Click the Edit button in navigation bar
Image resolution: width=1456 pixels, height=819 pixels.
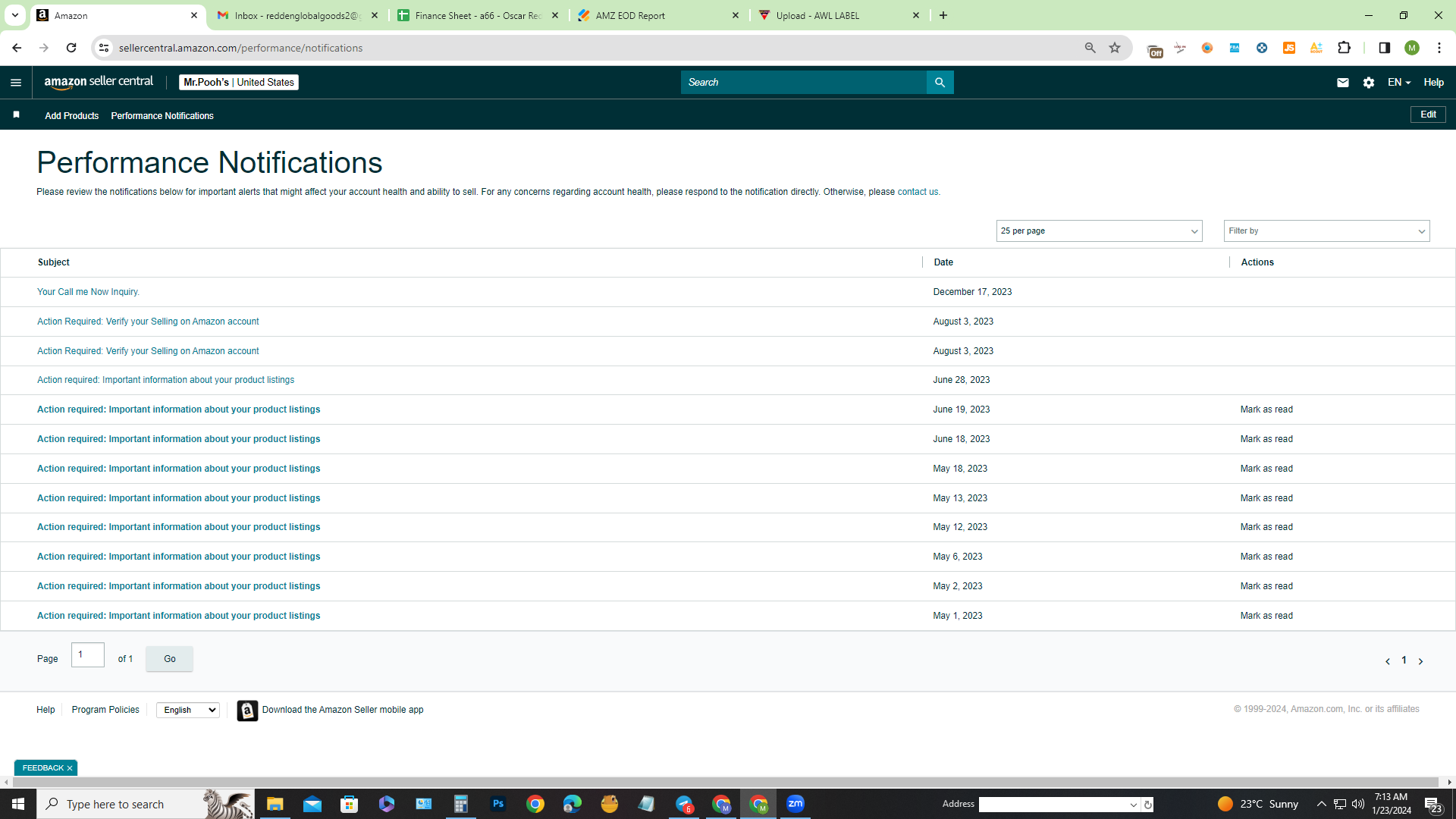pos(1428,115)
